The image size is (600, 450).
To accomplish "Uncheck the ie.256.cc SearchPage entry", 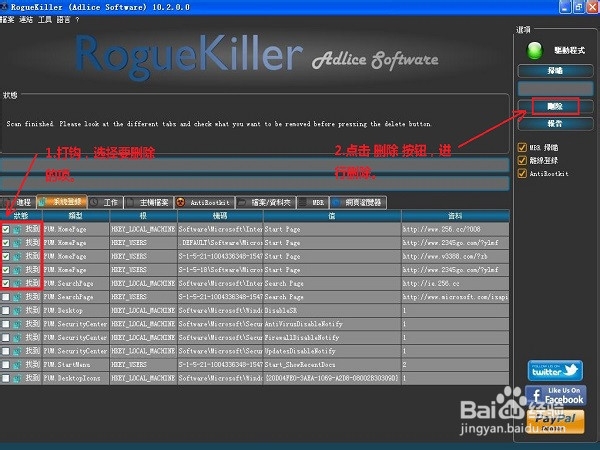I will coord(6,284).
